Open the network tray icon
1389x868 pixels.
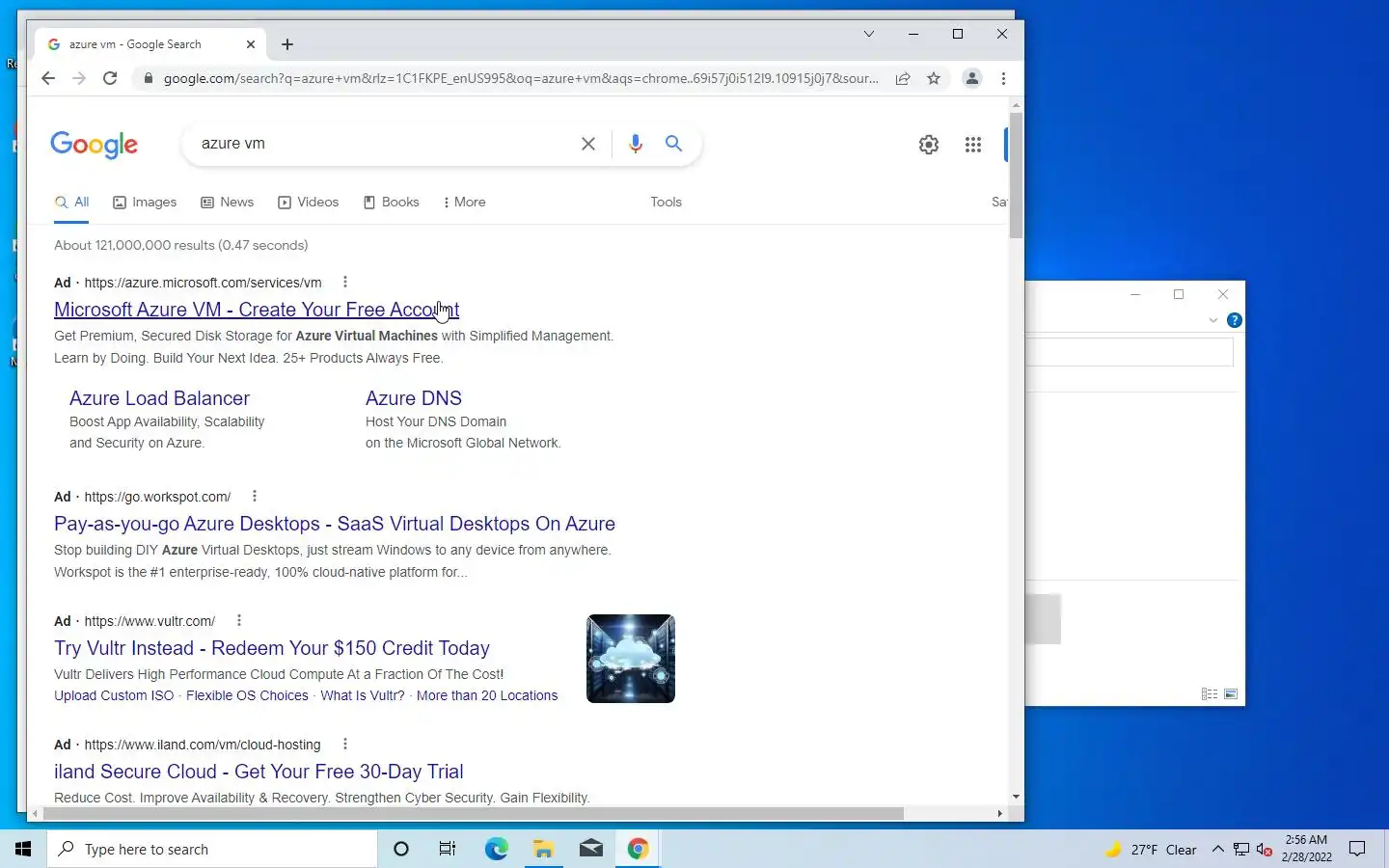[1241, 850]
